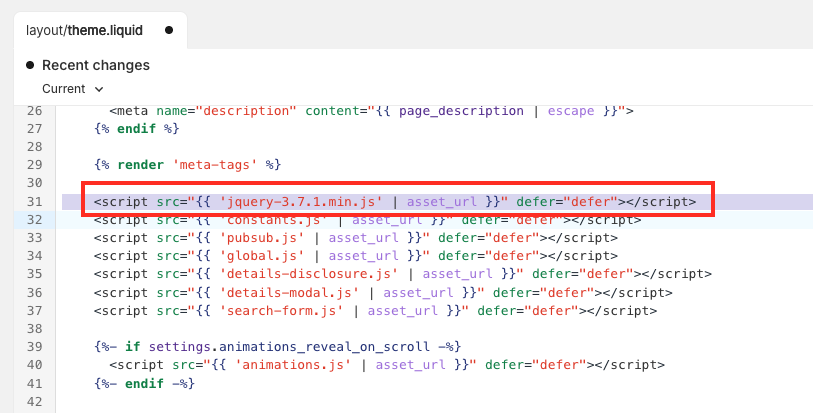Click line number 32 in gutter
813x413 pixels.
click(34, 220)
